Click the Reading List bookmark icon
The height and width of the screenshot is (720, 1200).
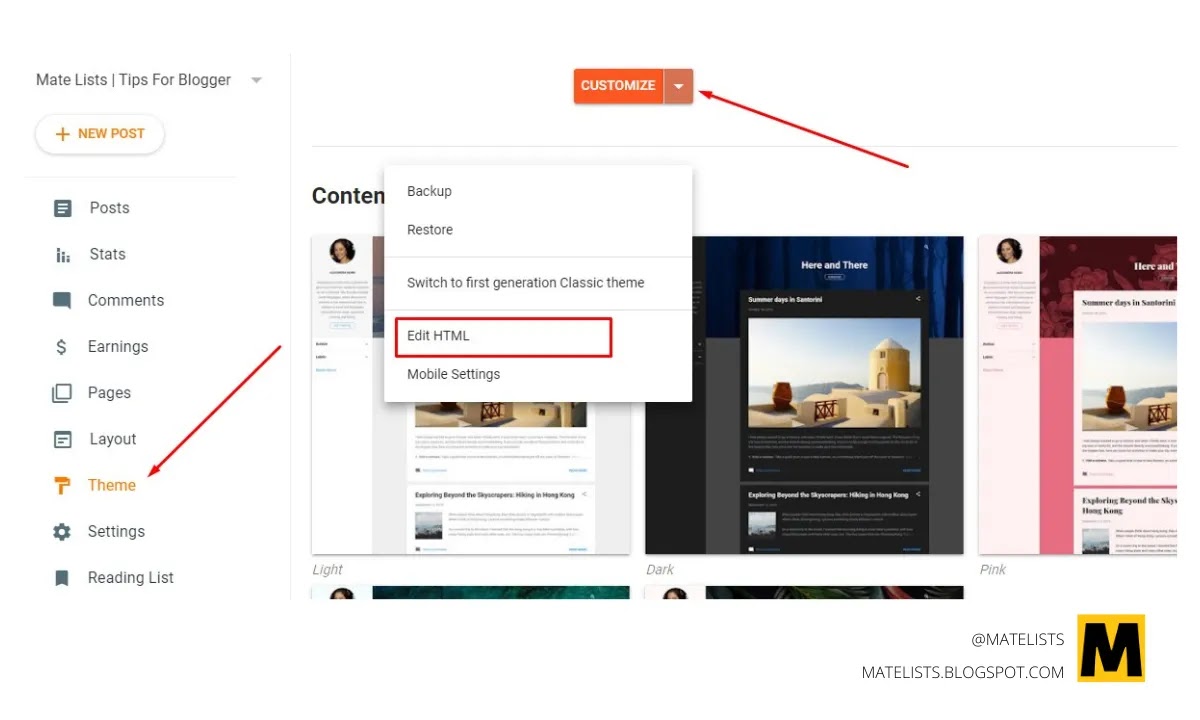(62, 578)
